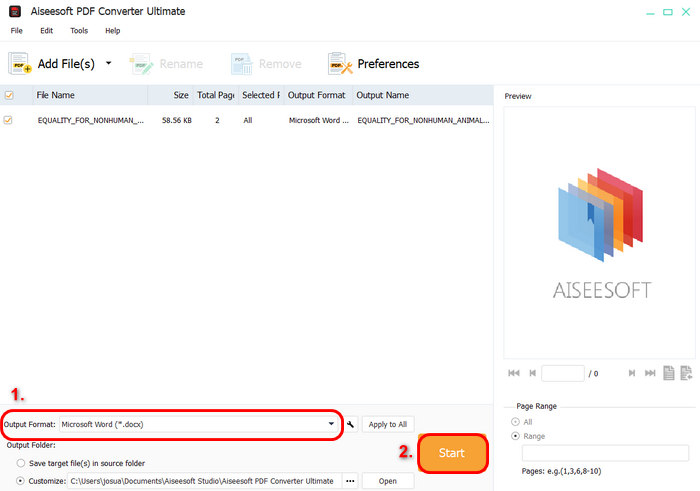
Task: Click the wrench output settings icon
Action: (x=350, y=424)
